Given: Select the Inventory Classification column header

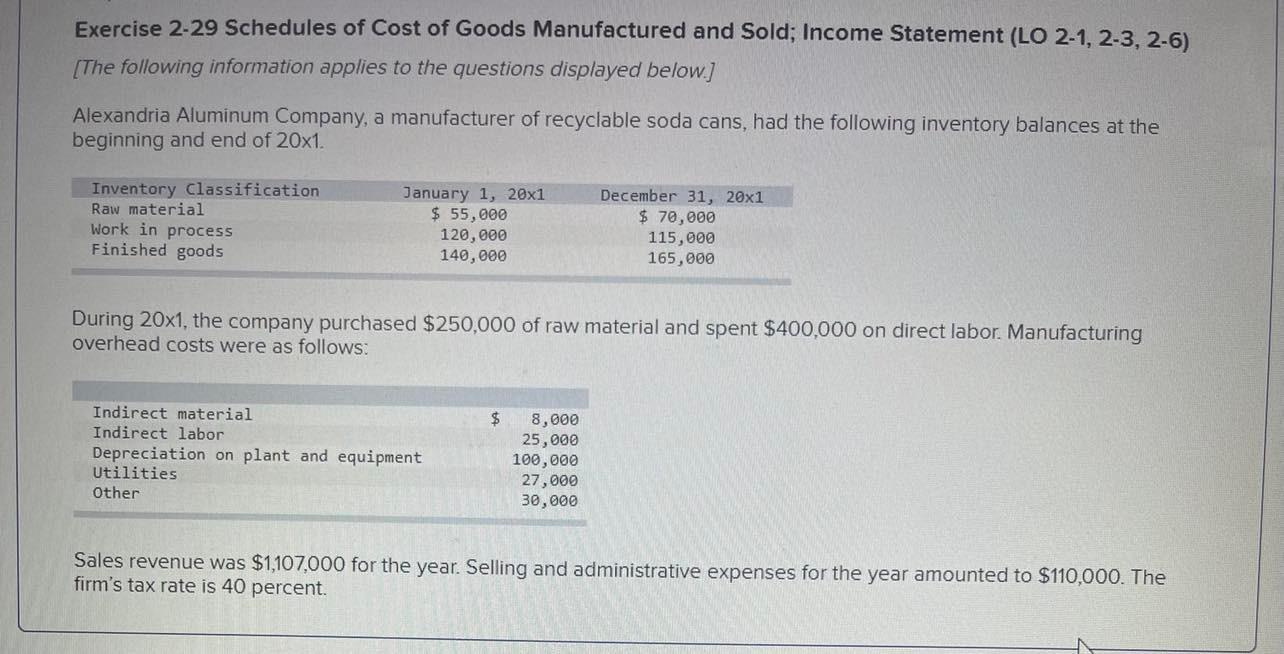Looking at the screenshot, I should point(205,190).
